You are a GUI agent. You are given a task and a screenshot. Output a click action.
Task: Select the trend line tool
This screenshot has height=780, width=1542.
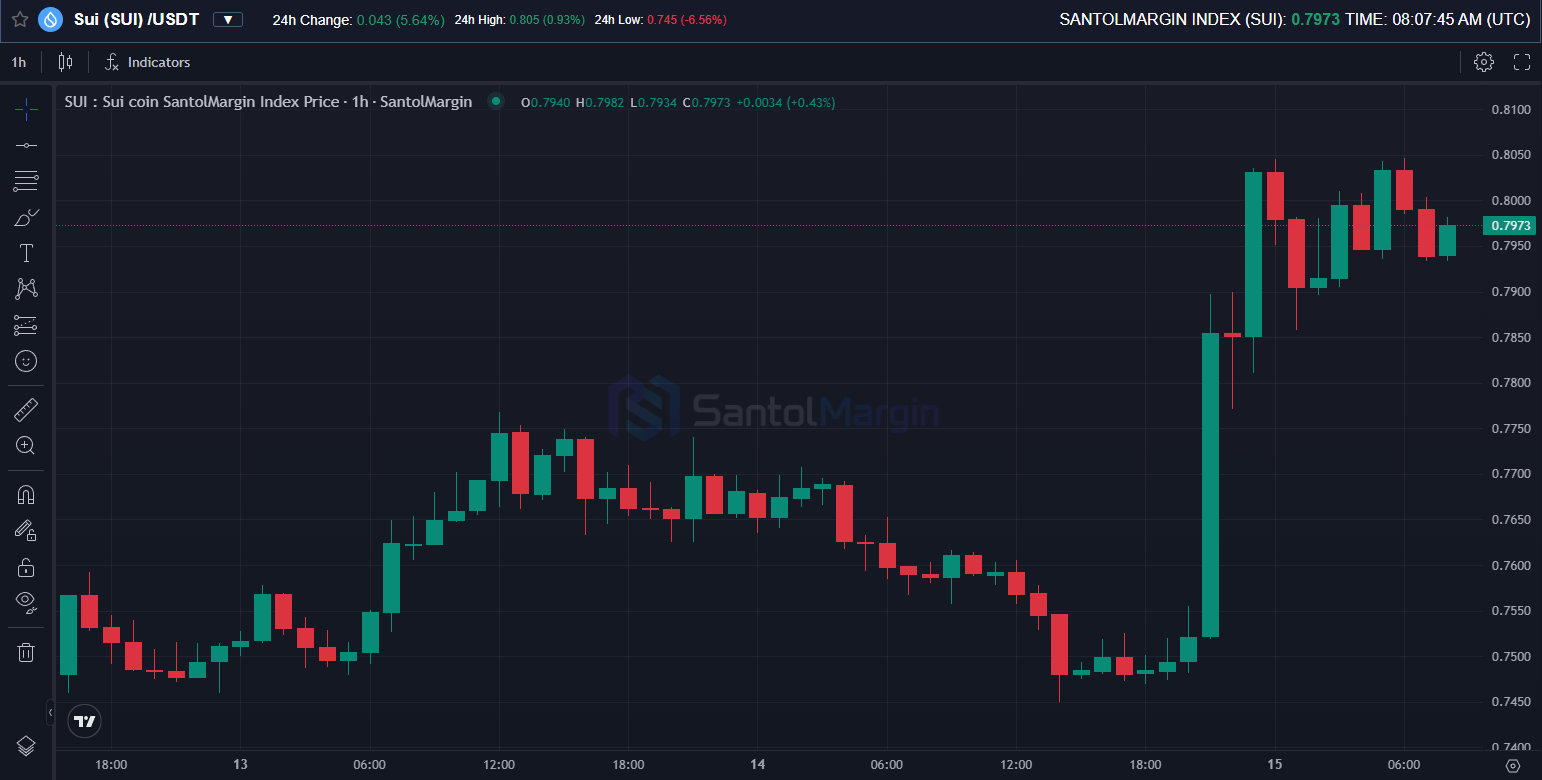[x=26, y=145]
